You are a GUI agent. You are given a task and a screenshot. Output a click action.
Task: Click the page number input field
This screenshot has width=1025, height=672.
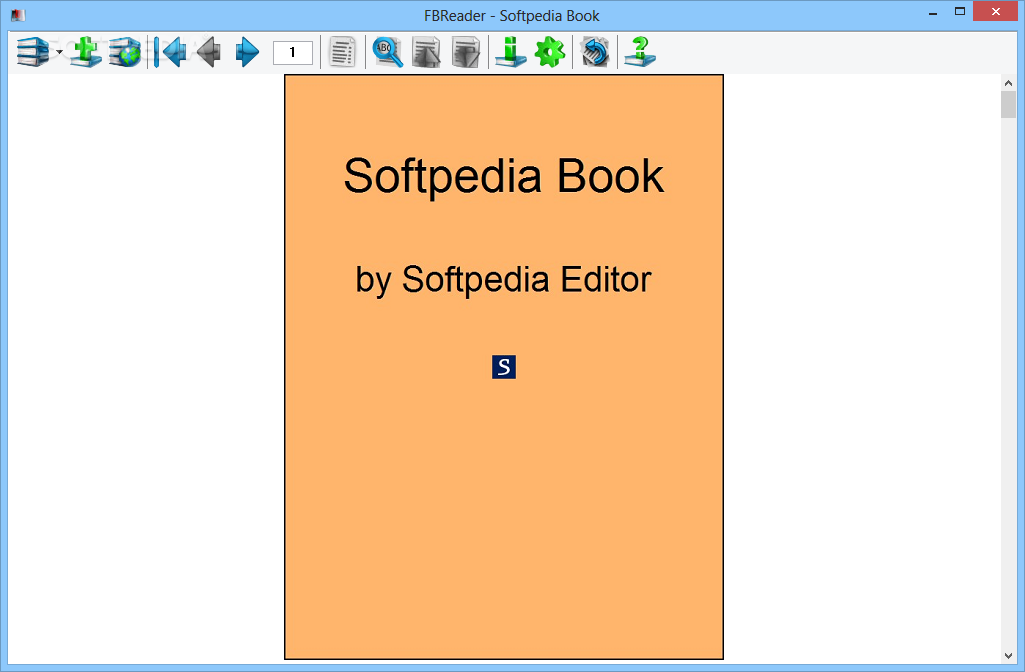(293, 52)
